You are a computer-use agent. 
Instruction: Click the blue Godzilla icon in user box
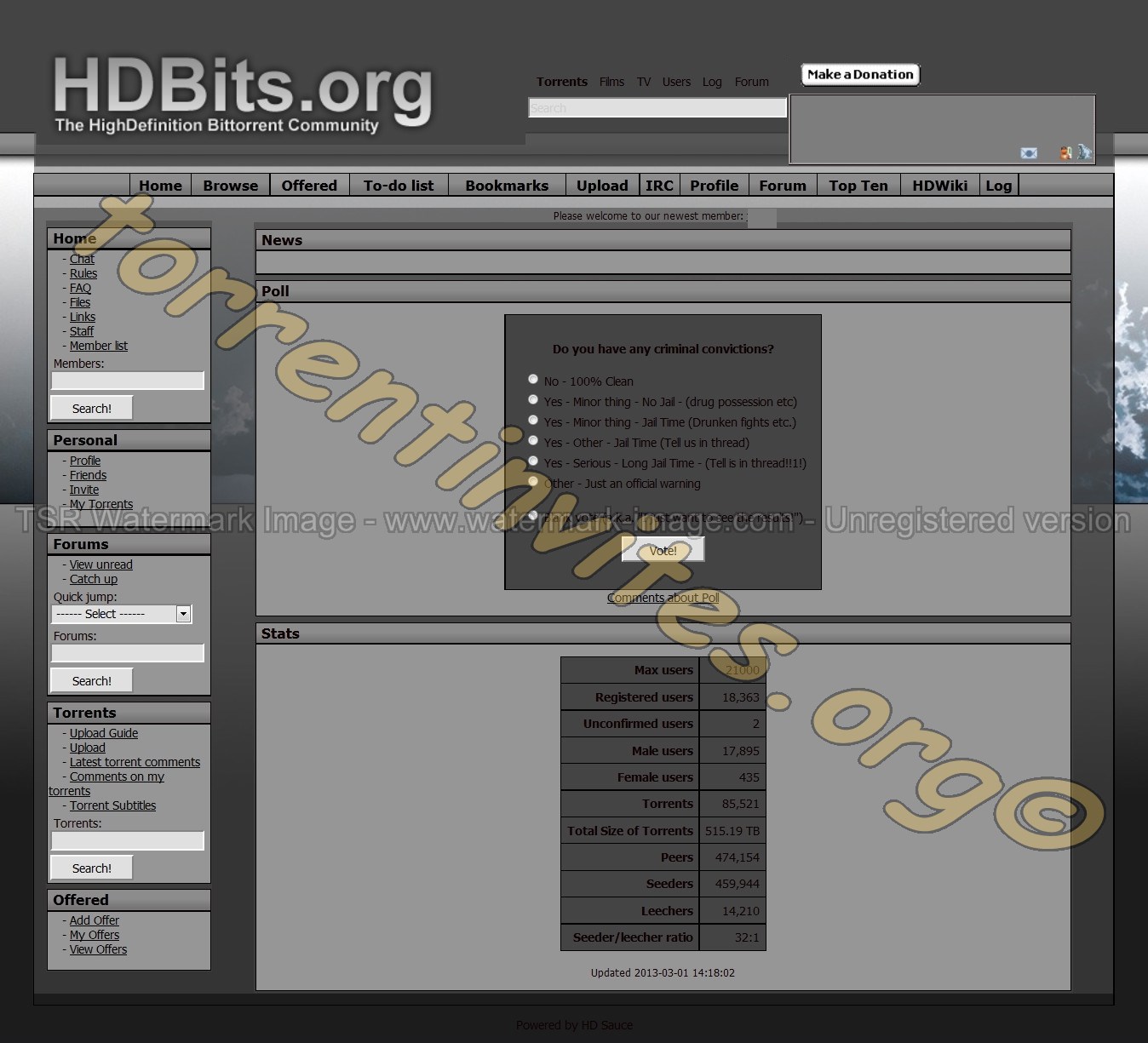click(x=1084, y=152)
